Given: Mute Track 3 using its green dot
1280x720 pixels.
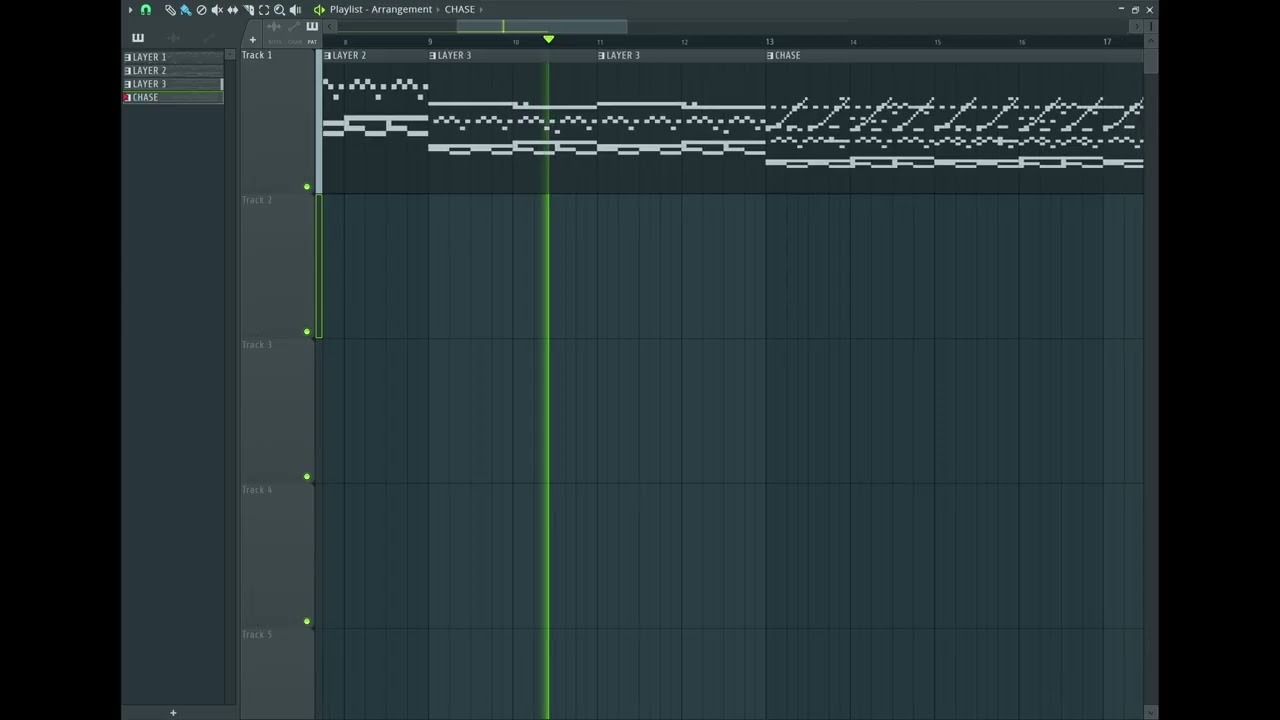Looking at the screenshot, I should click(x=307, y=477).
